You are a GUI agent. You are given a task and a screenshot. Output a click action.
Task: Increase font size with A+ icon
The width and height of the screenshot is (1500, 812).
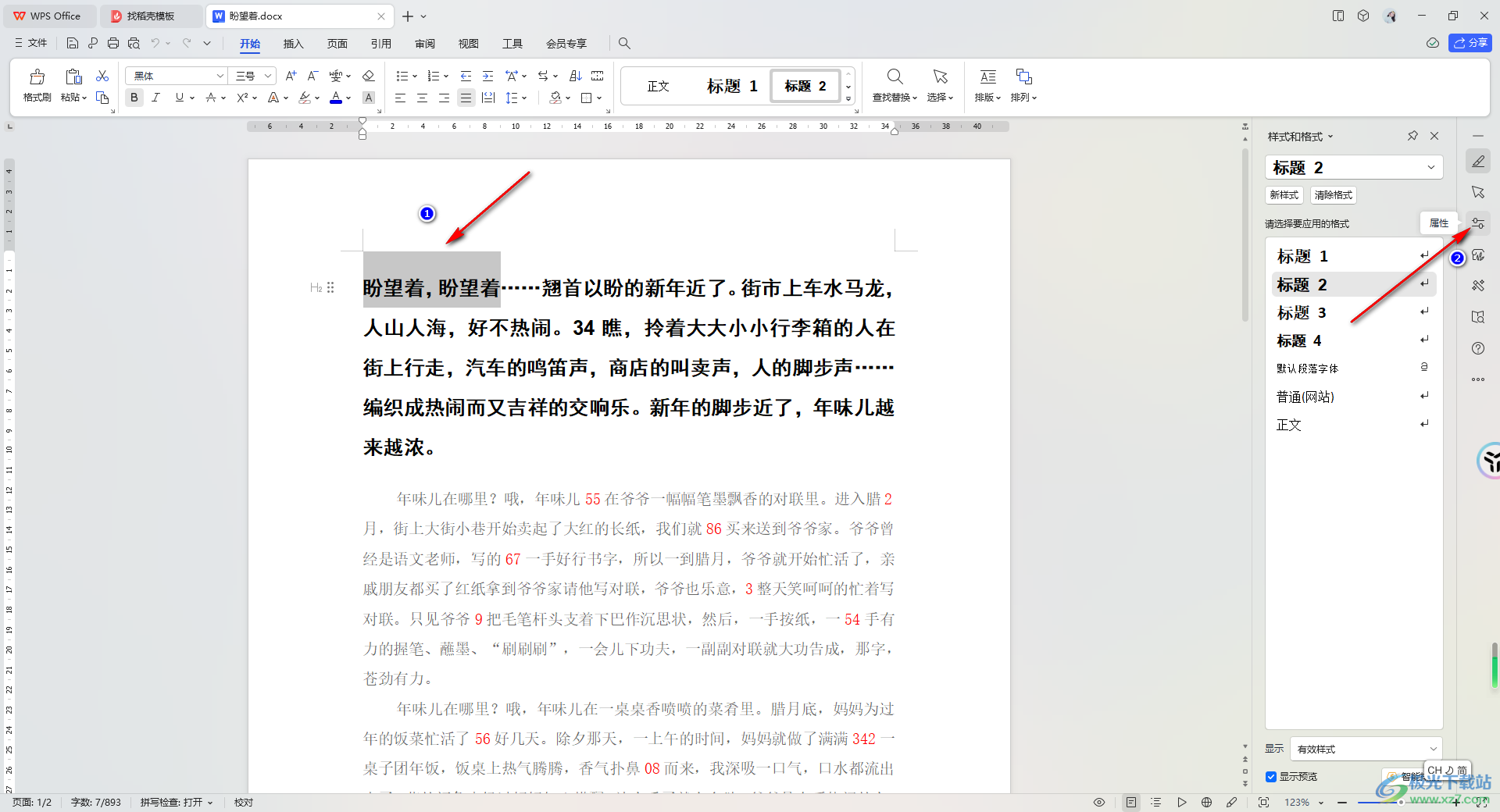pyautogui.click(x=291, y=76)
